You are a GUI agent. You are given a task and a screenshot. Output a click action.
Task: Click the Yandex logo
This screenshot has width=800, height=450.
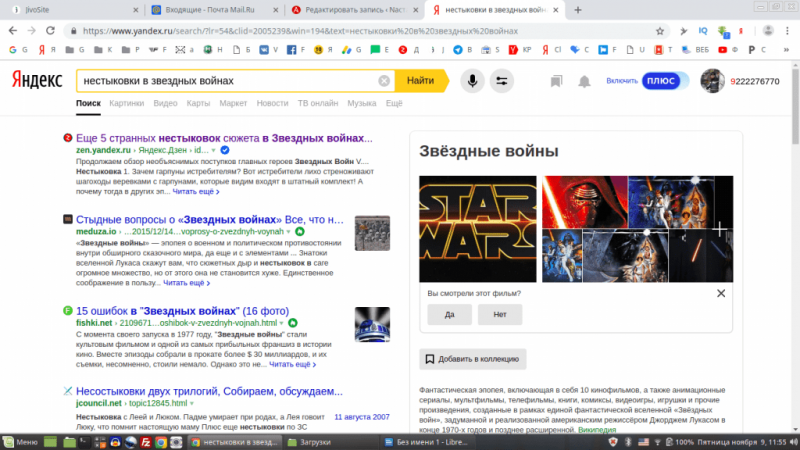(x=37, y=80)
